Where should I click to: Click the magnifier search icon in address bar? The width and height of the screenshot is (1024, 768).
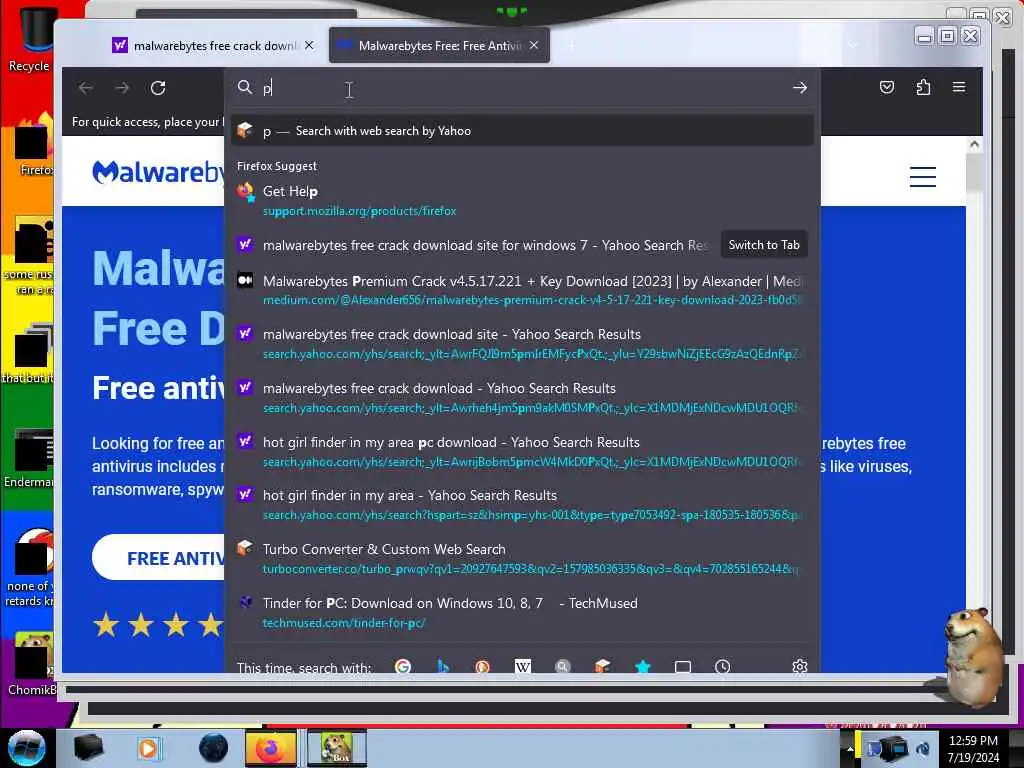[245, 88]
